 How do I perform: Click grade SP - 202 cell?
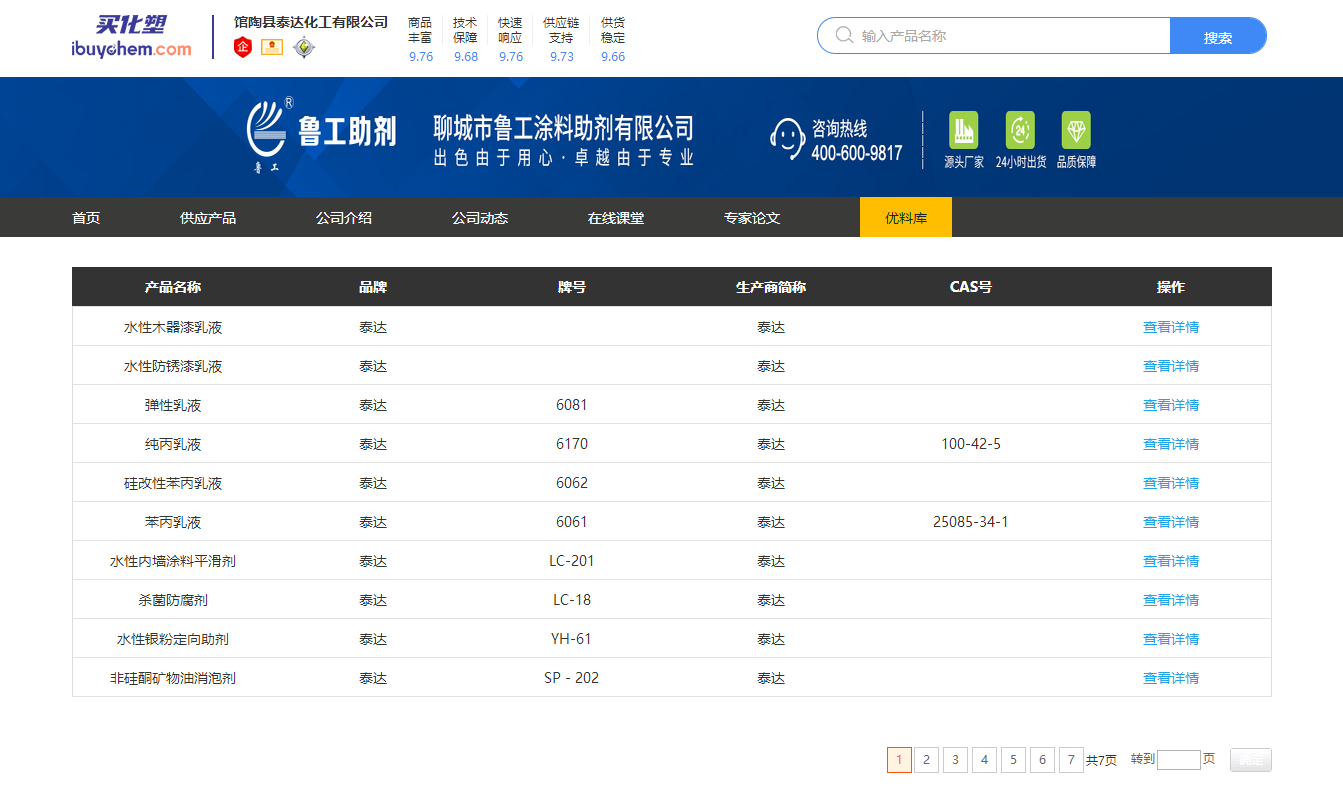pos(572,678)
